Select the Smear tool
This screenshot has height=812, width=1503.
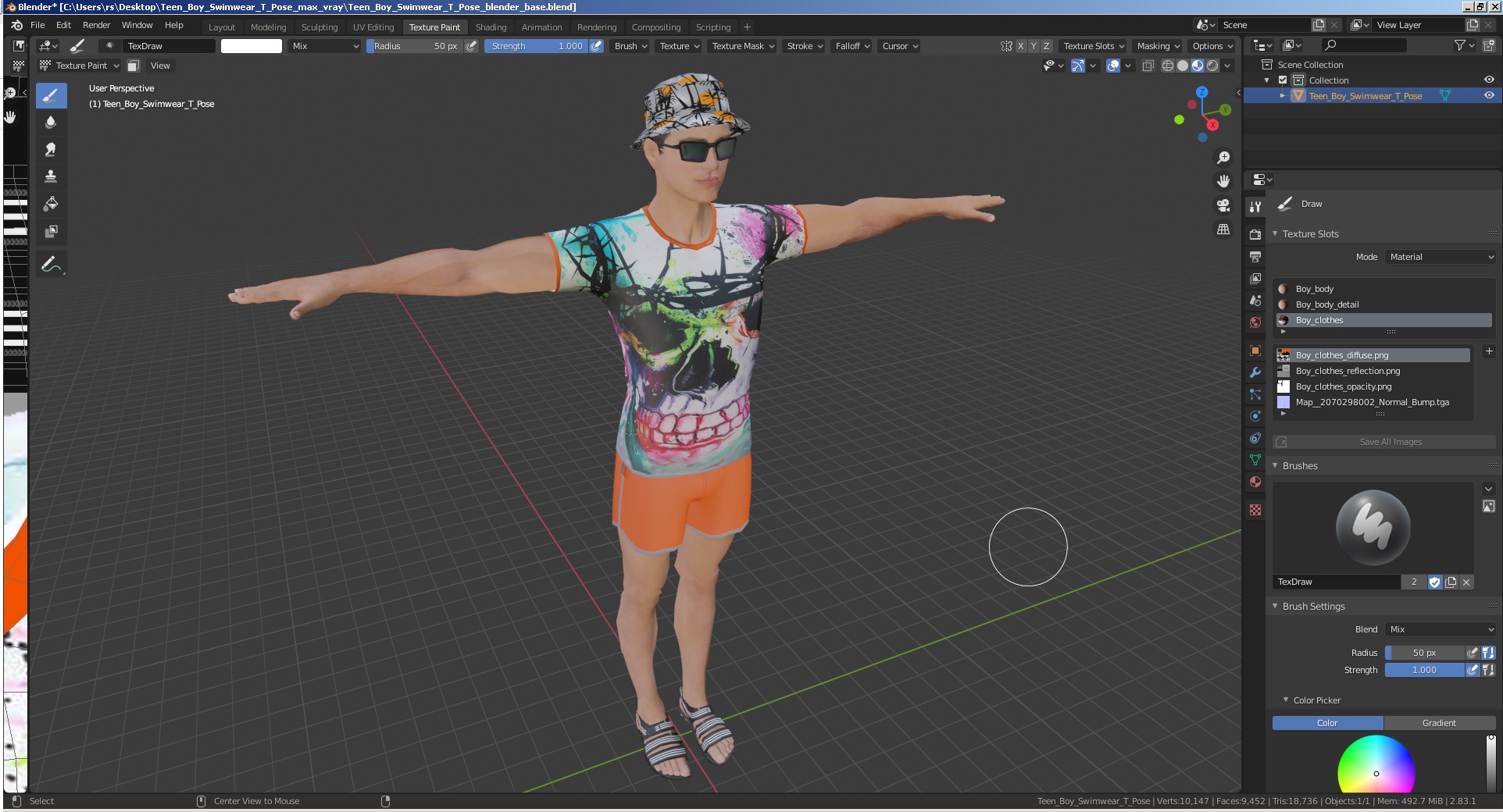pyautogui.click(x=51, y=150)
